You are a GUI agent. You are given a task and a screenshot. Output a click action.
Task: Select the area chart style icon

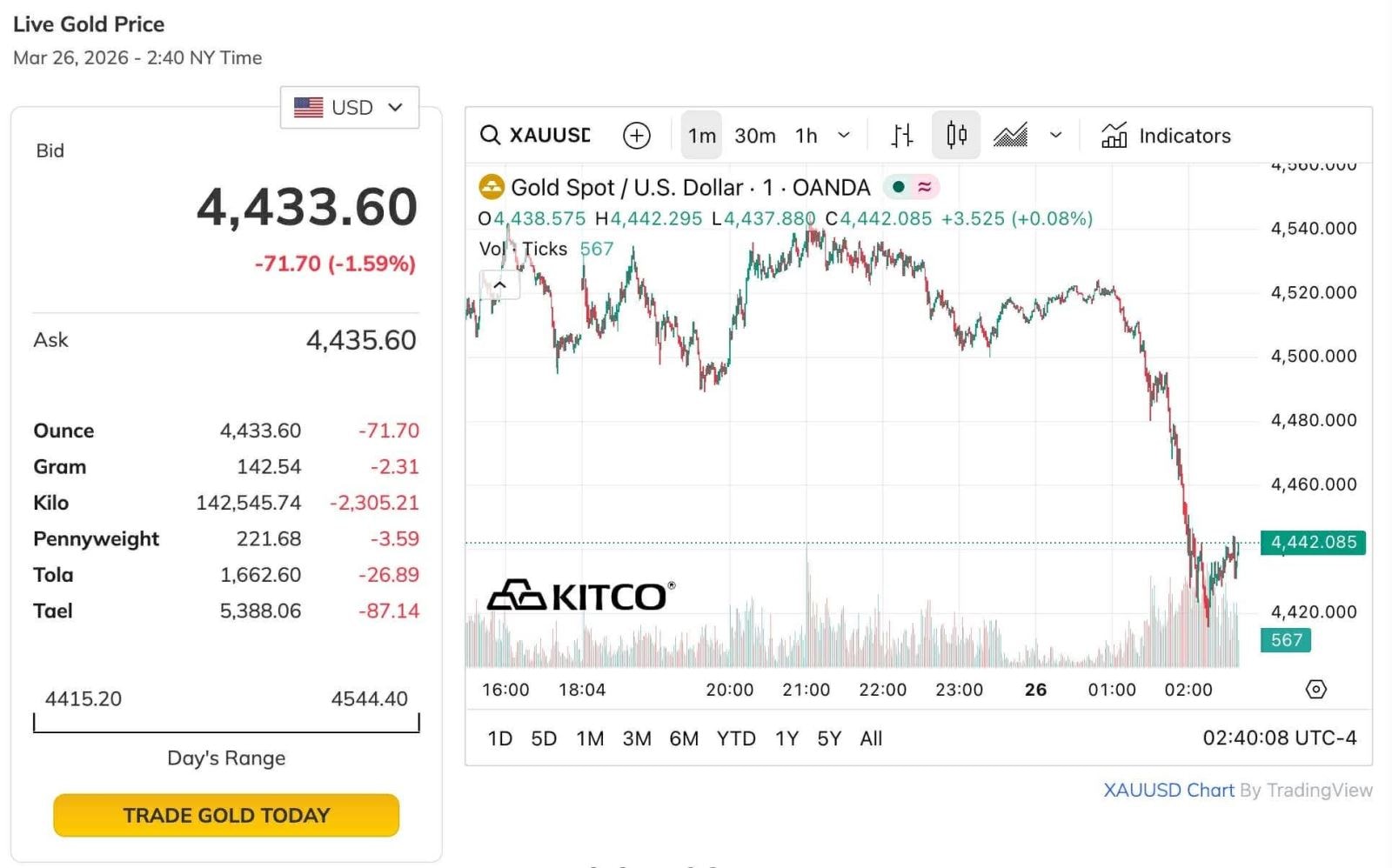(x=1010, y=136)
